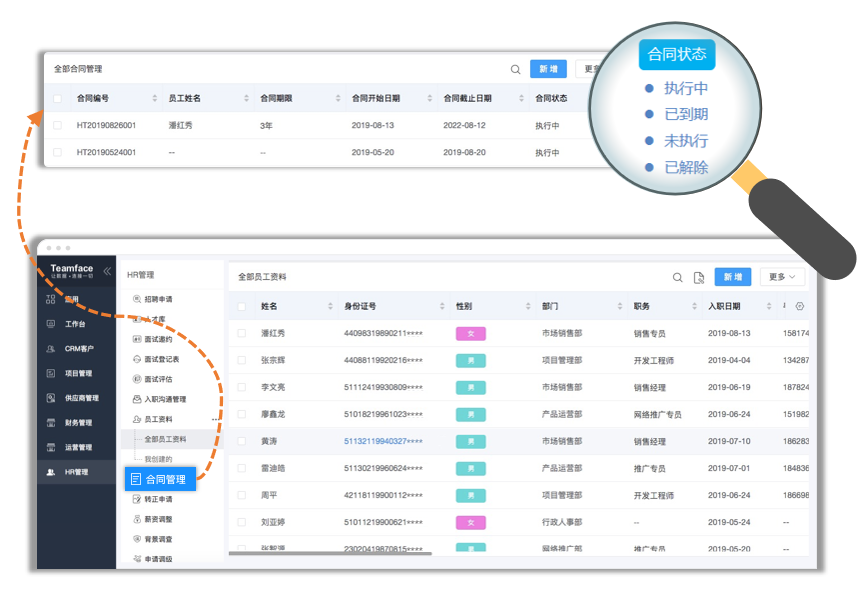Click the export document icon beside search

coord(699,277)
